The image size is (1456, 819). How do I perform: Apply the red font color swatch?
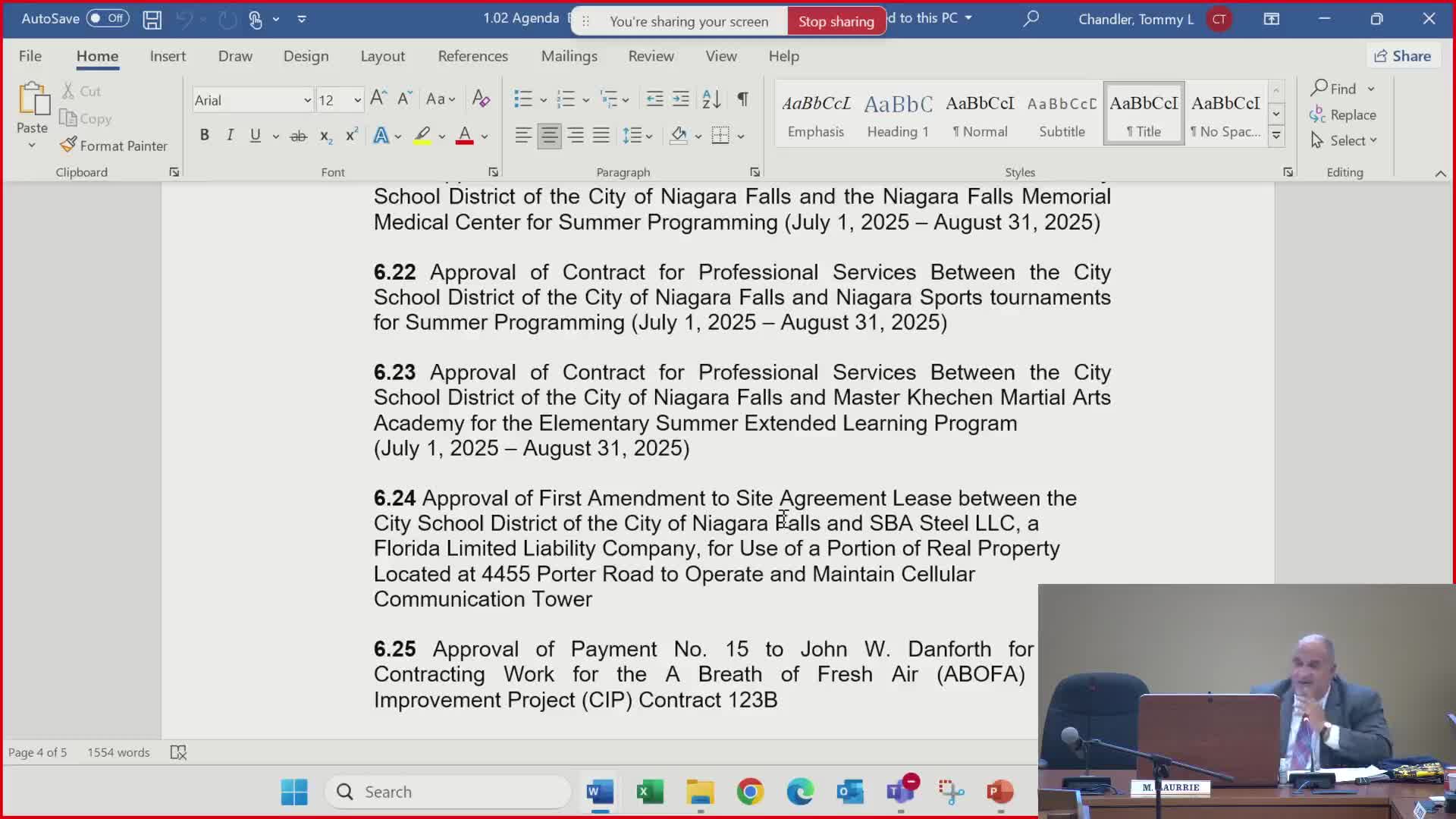(465, 136)
